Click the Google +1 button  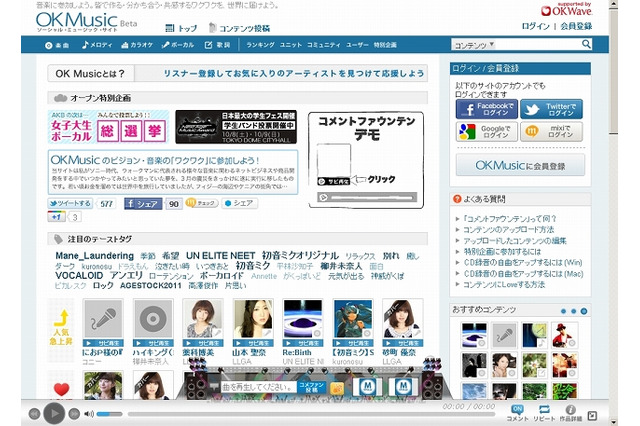pos(56,217)
